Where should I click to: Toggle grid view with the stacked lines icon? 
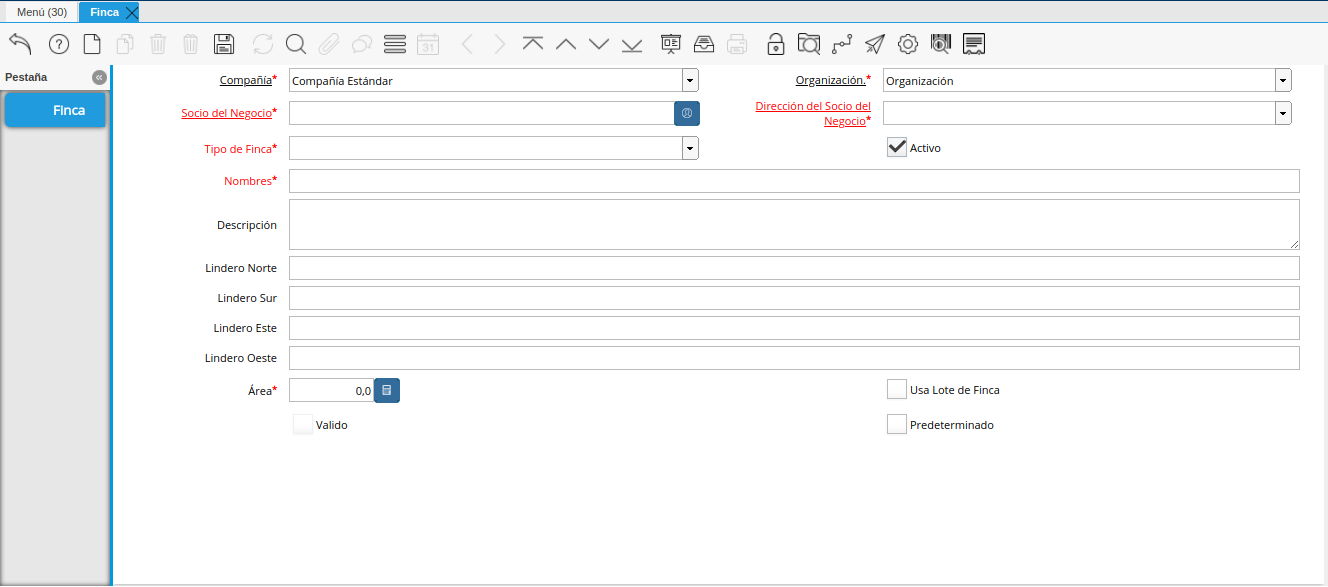(x=395, y=44)
